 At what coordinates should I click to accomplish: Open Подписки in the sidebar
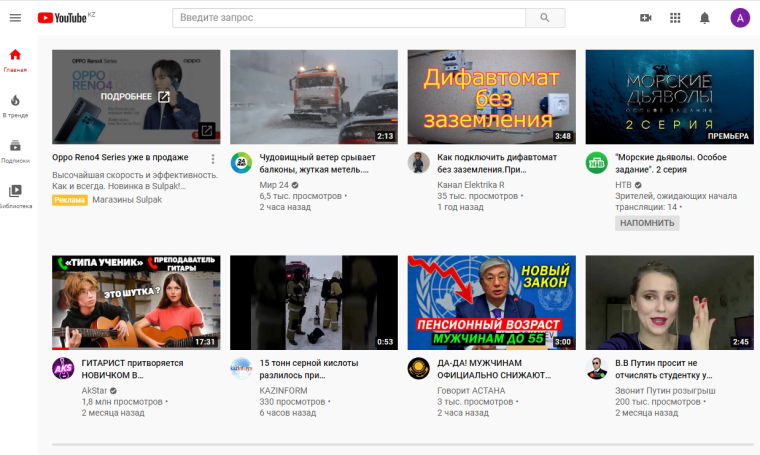[x=15, y=150]
